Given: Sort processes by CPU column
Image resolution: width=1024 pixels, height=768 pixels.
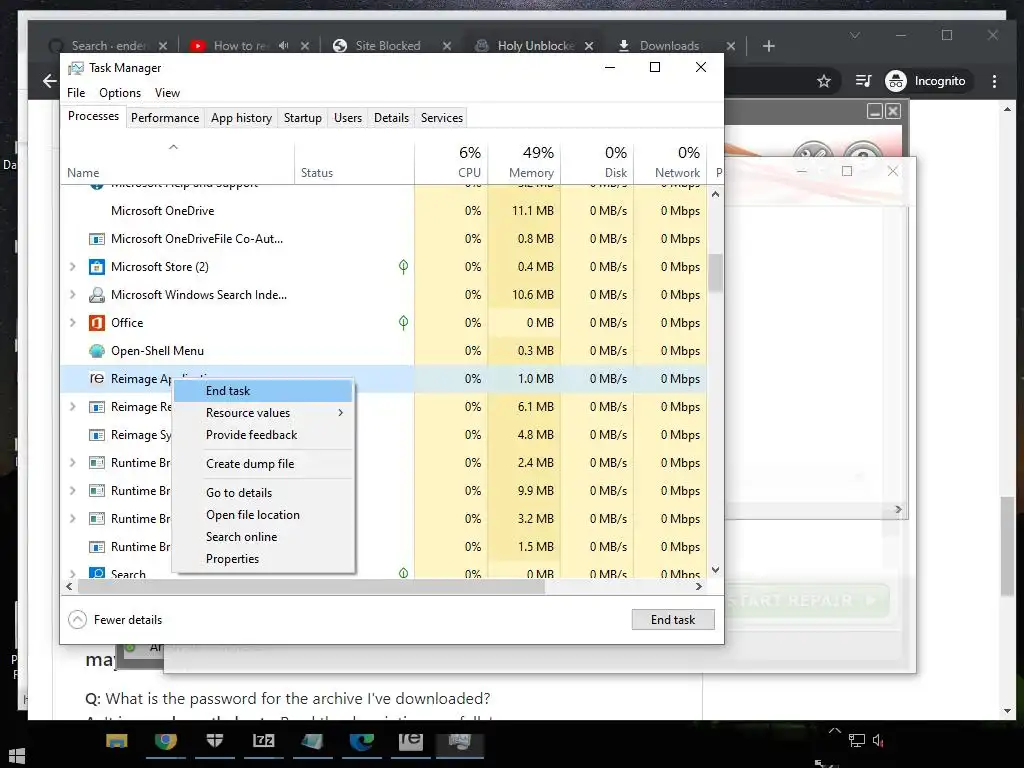Looking at the screenshot, I should (x=451, y=162).
